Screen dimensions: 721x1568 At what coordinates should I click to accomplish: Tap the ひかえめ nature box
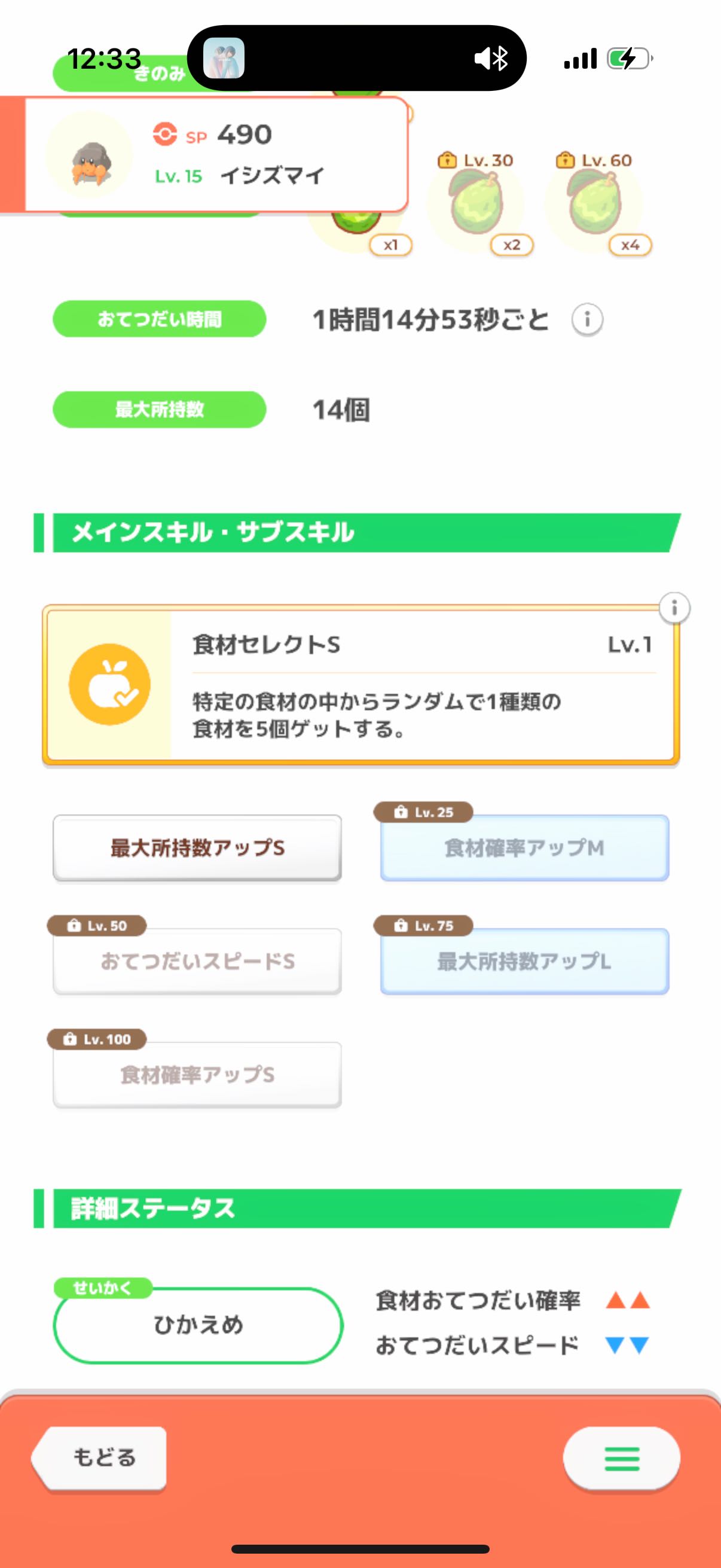(198, 1325)
